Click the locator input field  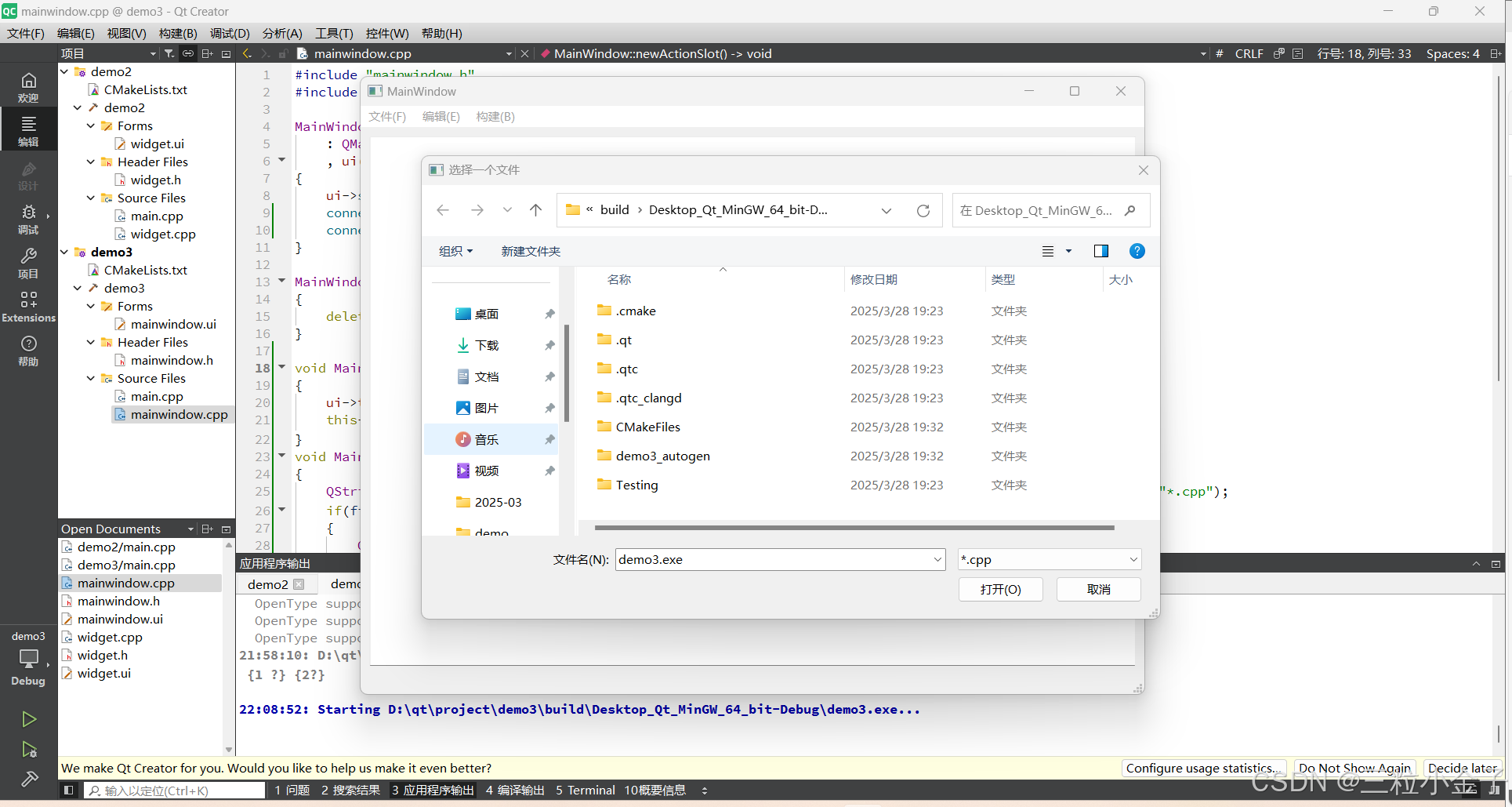[x=175, y=791]
